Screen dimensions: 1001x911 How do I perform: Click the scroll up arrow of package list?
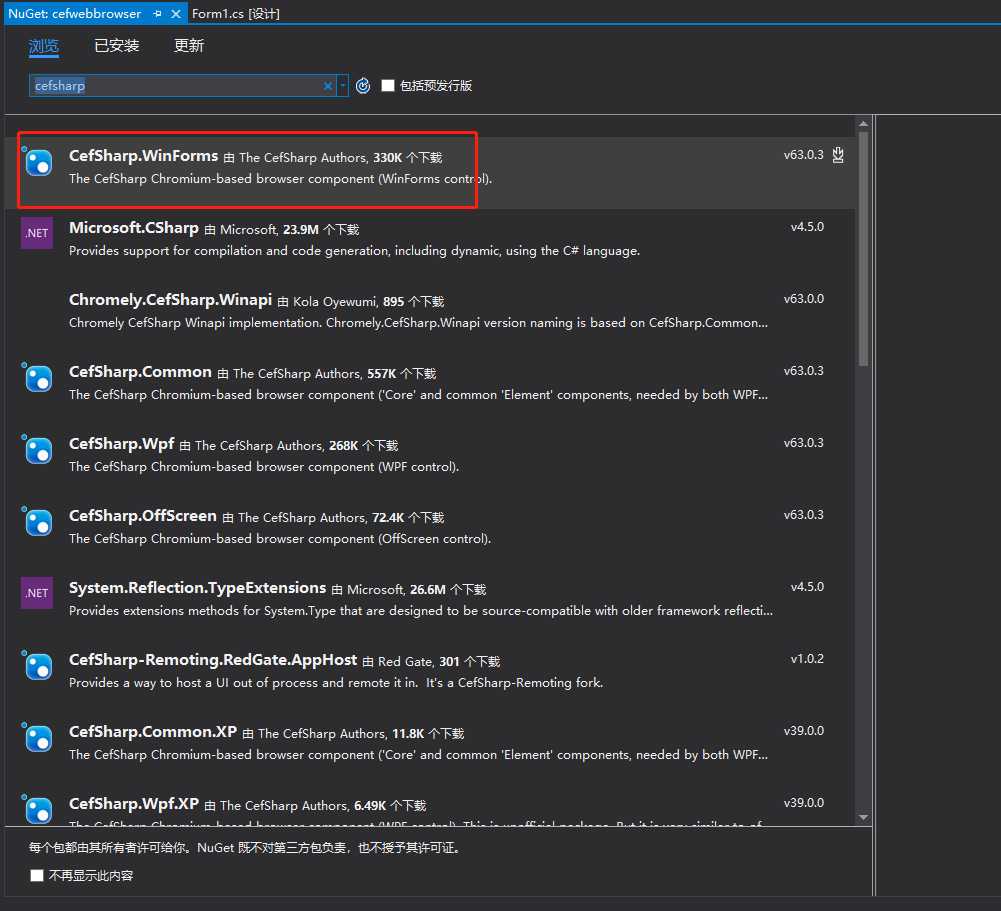pos(863,124)
